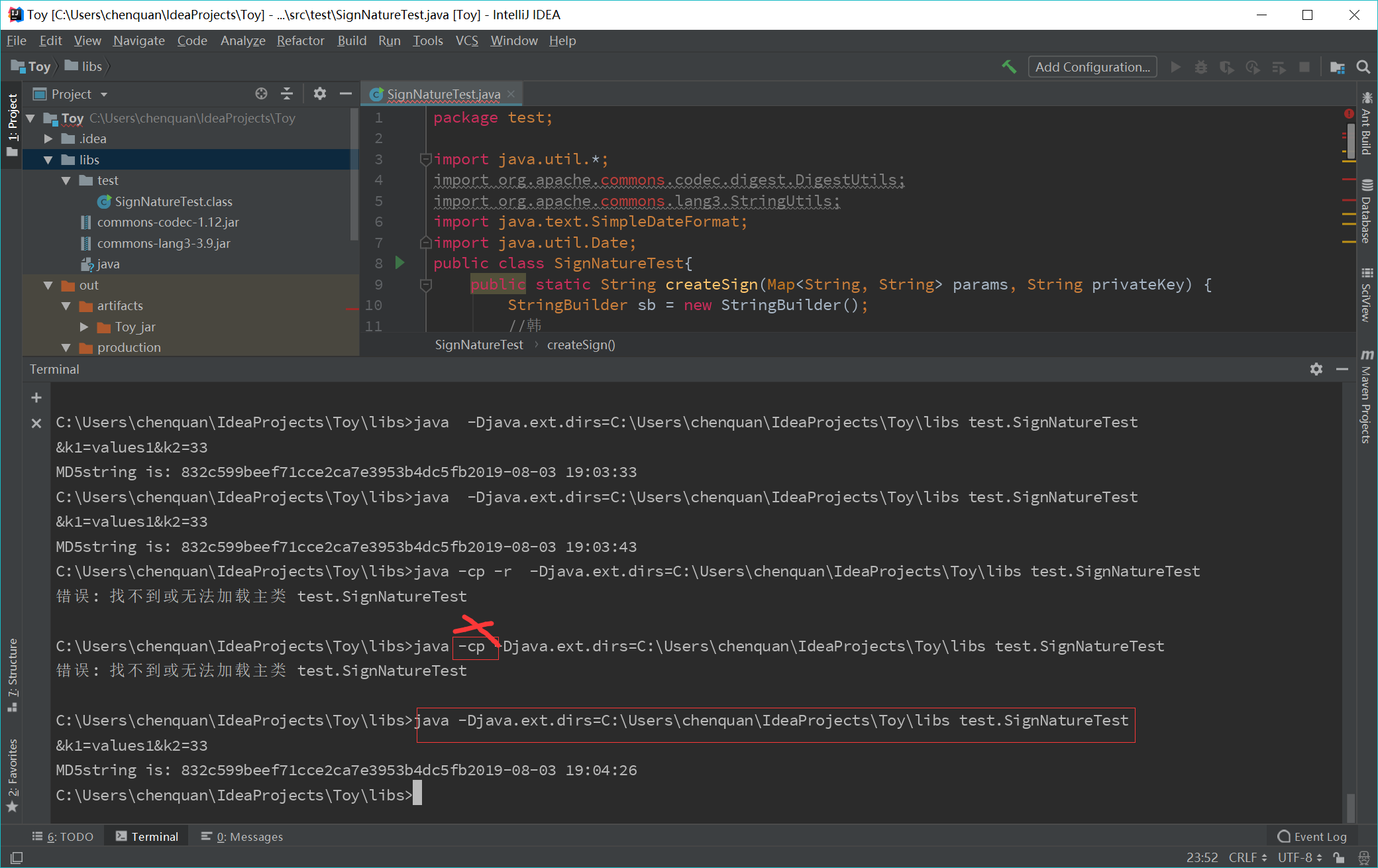Image resolution: width=1378 pixels, height=868 pixels.
Task: Run SignNatureTest from the gutter arrow
Action: click(x=399, y=262)
